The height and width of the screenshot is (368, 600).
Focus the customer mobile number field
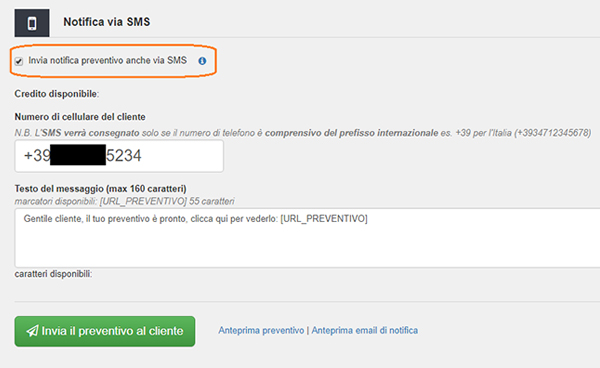[119, 156]
